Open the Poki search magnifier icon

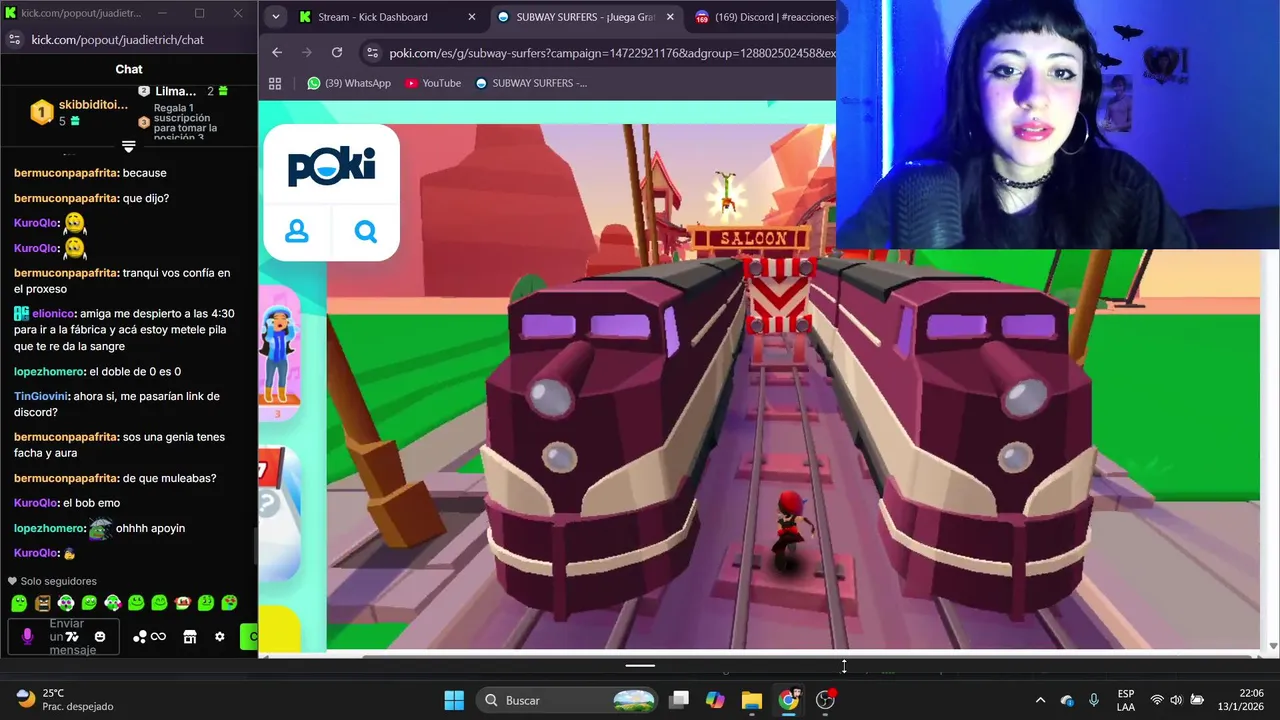point(366,232)
